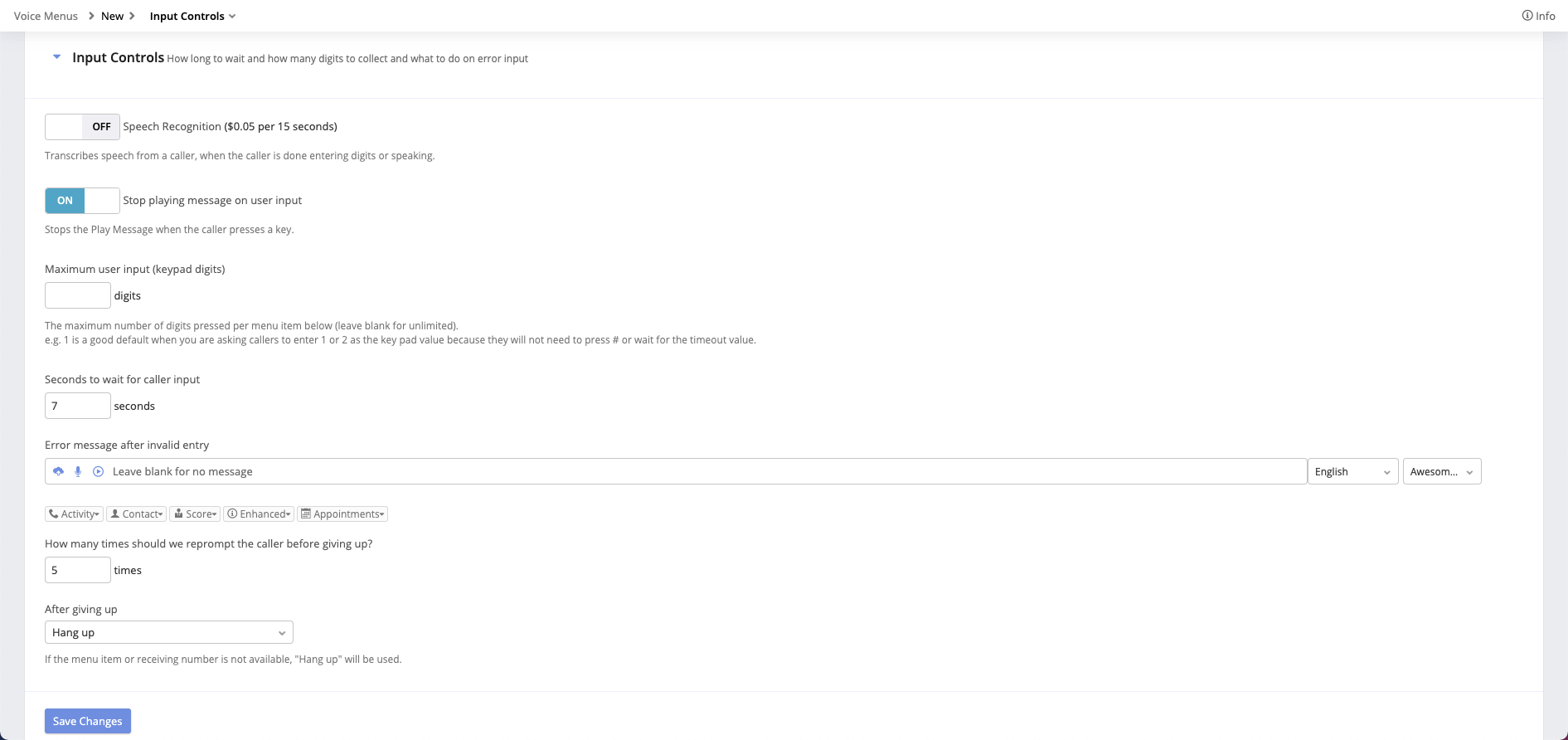Click the maximum user input digits field
Viewport: 1568px width, 740px height.
pos(78,295)
